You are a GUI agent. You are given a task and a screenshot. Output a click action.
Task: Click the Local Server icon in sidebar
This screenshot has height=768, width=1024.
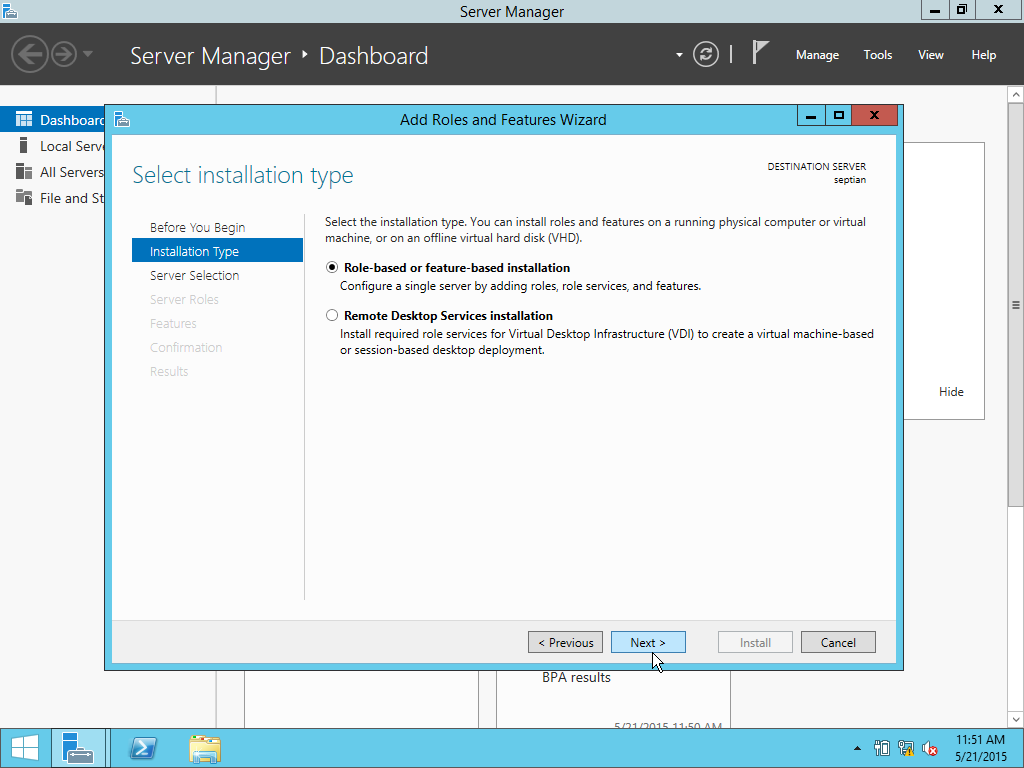24,145
